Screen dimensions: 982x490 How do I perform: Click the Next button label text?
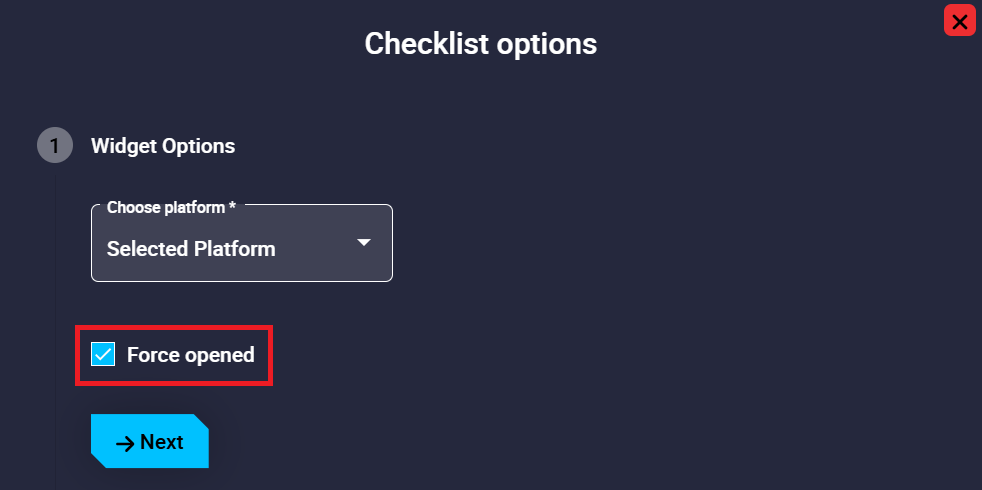click(x=161, y=442)
